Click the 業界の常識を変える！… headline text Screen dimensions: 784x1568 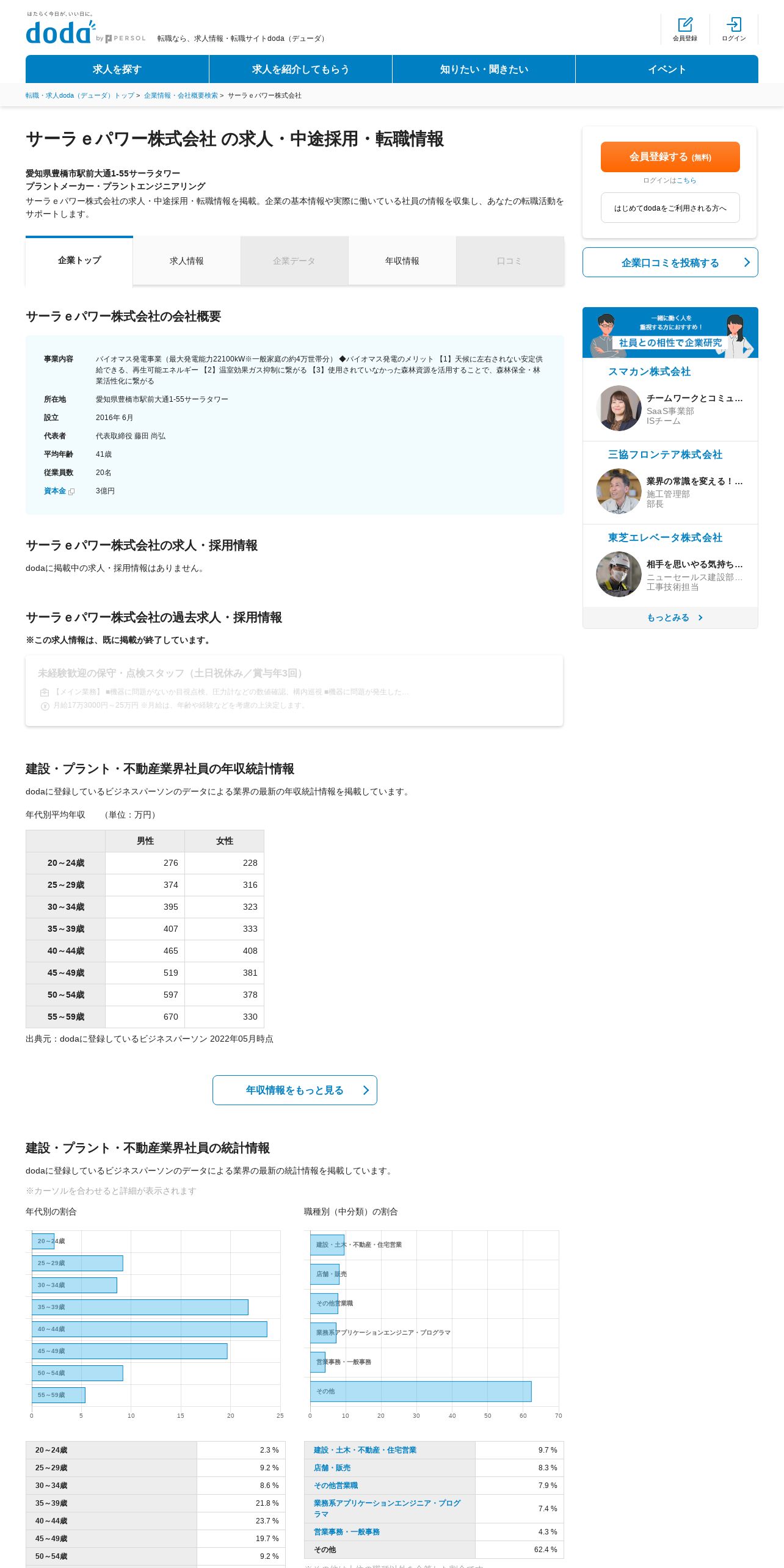tap(695, 482)
